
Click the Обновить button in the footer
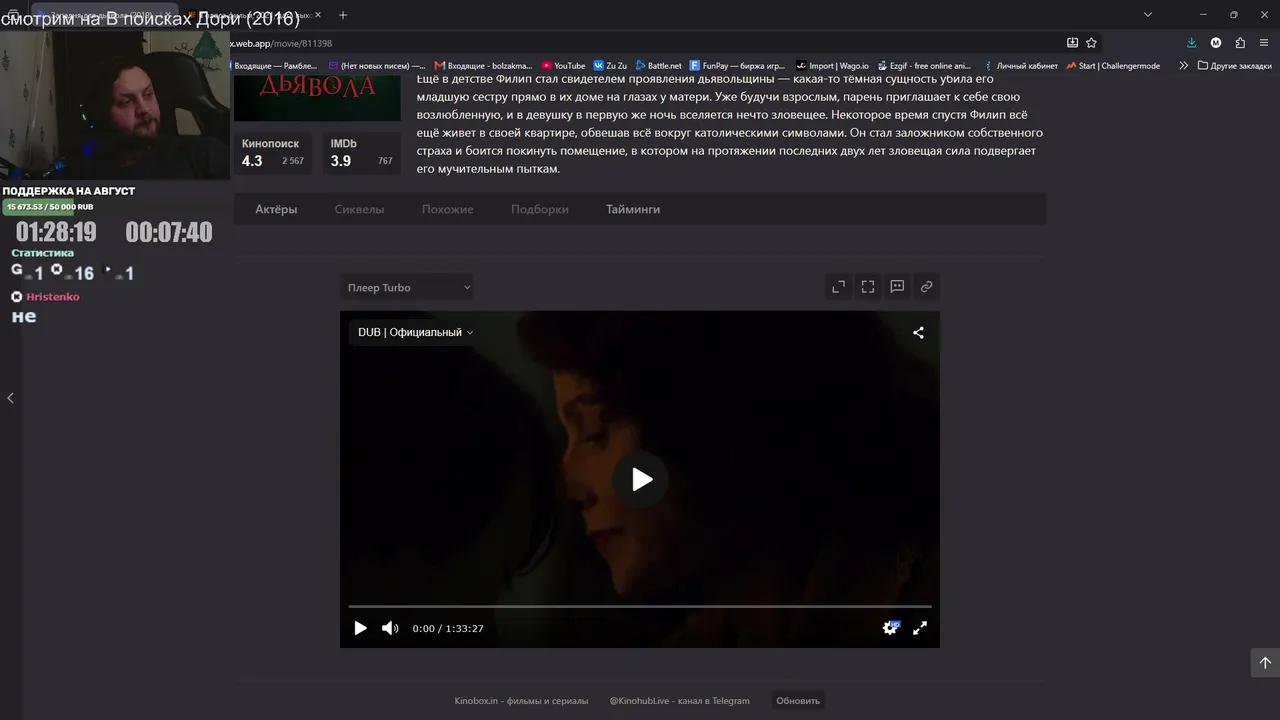pos(798,701)
